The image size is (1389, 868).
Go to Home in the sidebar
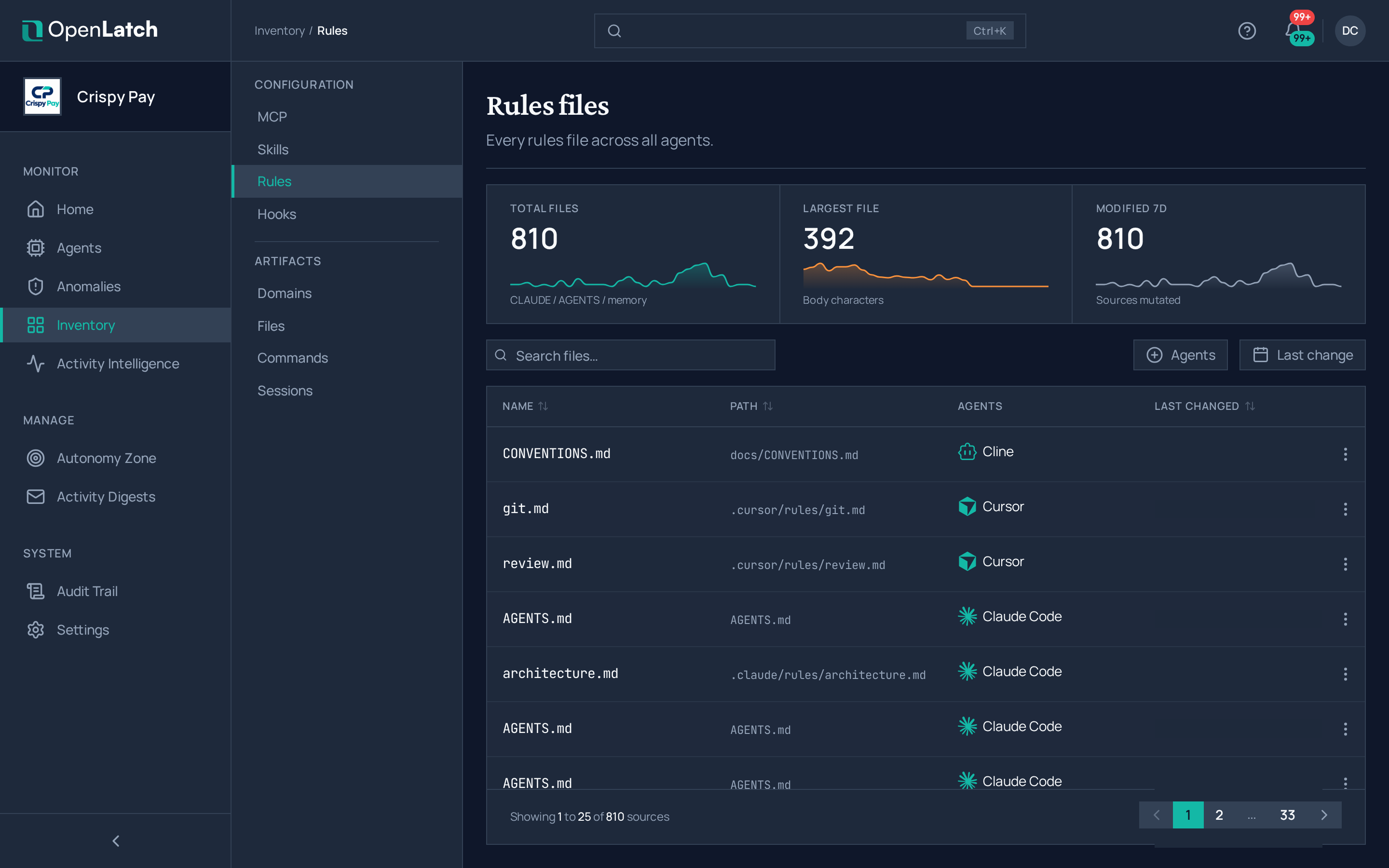coord(115,210)
